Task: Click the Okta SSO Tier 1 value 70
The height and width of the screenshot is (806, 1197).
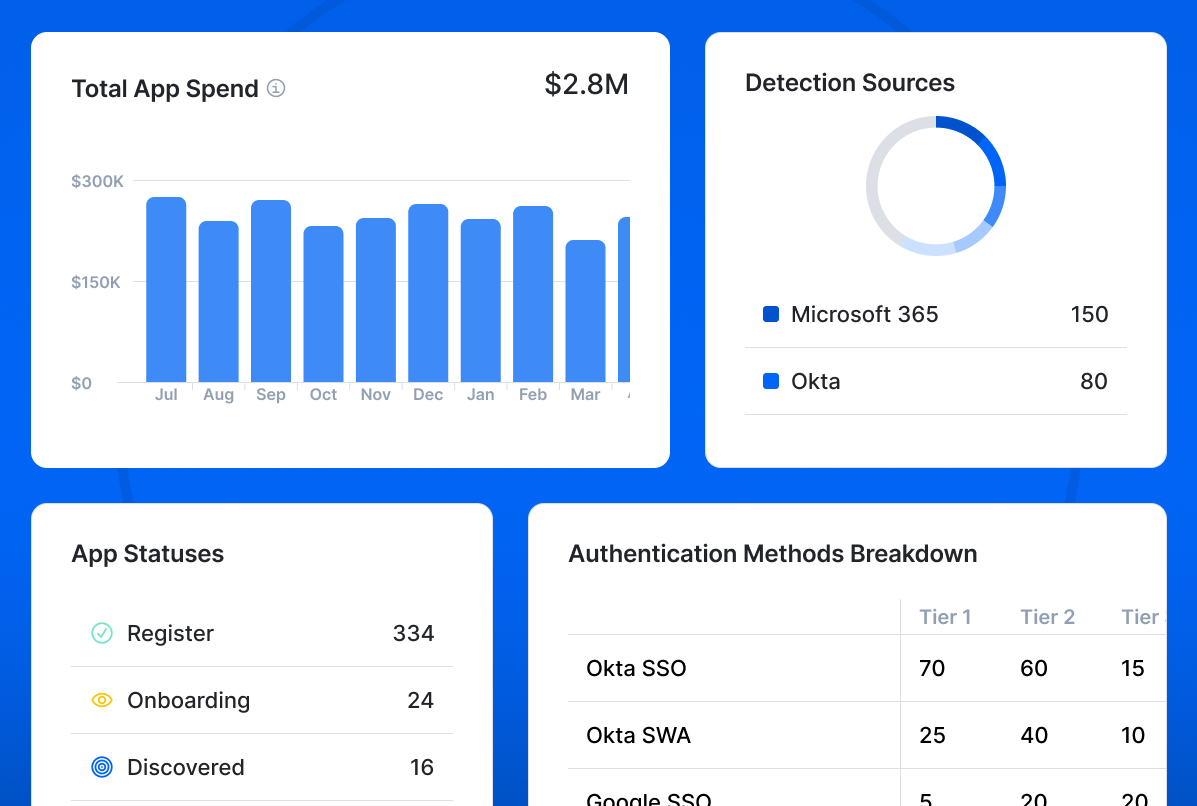Action: pos(932,668)
